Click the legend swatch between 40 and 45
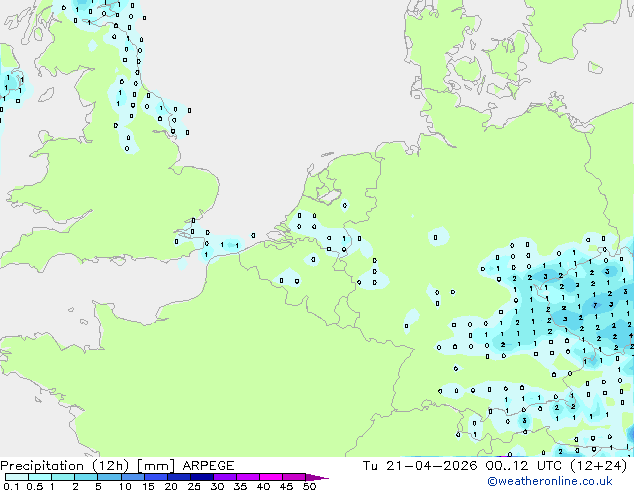 click(x=271, y=477)
